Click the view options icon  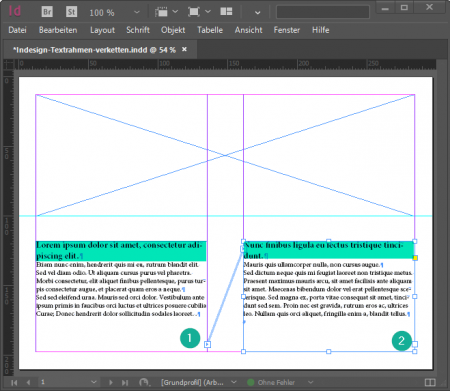pos(162,12)
